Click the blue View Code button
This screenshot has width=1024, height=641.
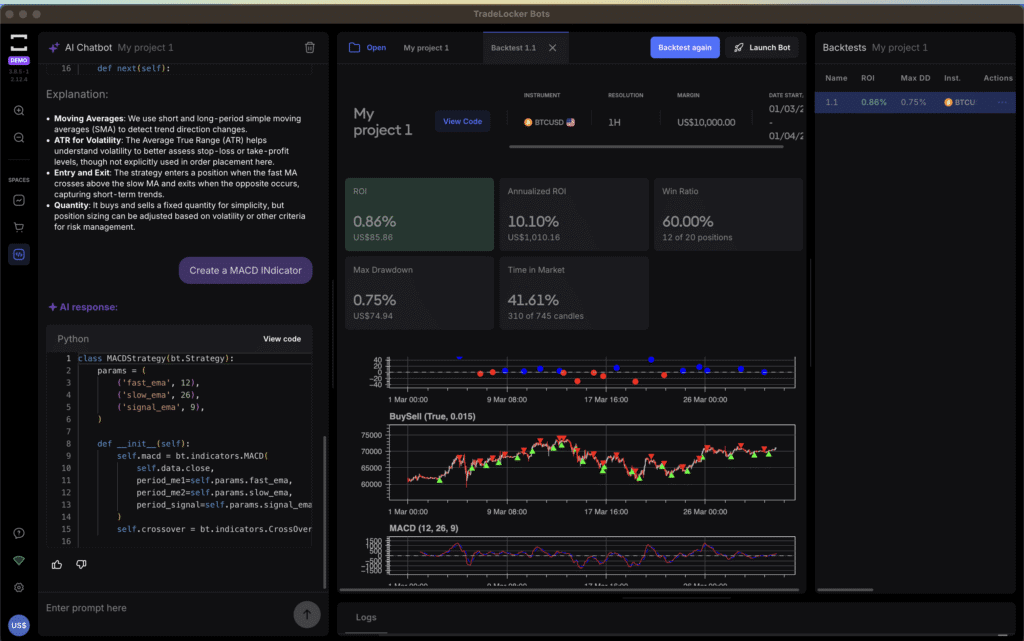[462, 121]
